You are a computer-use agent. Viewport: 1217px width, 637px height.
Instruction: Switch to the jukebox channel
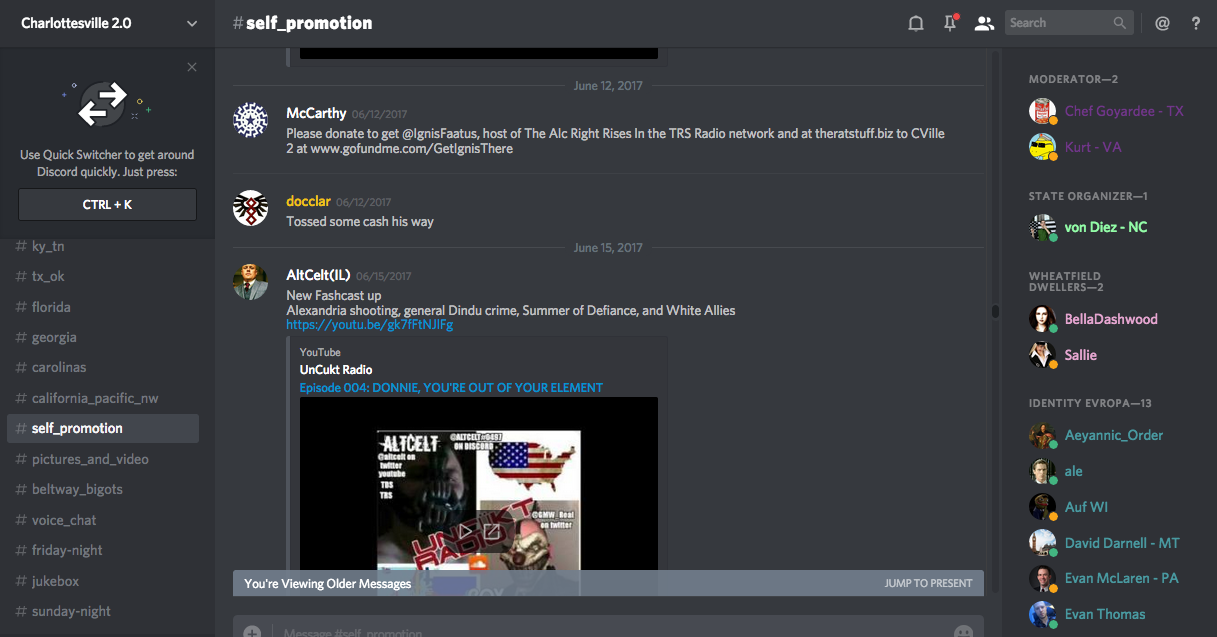pos(55,581)
